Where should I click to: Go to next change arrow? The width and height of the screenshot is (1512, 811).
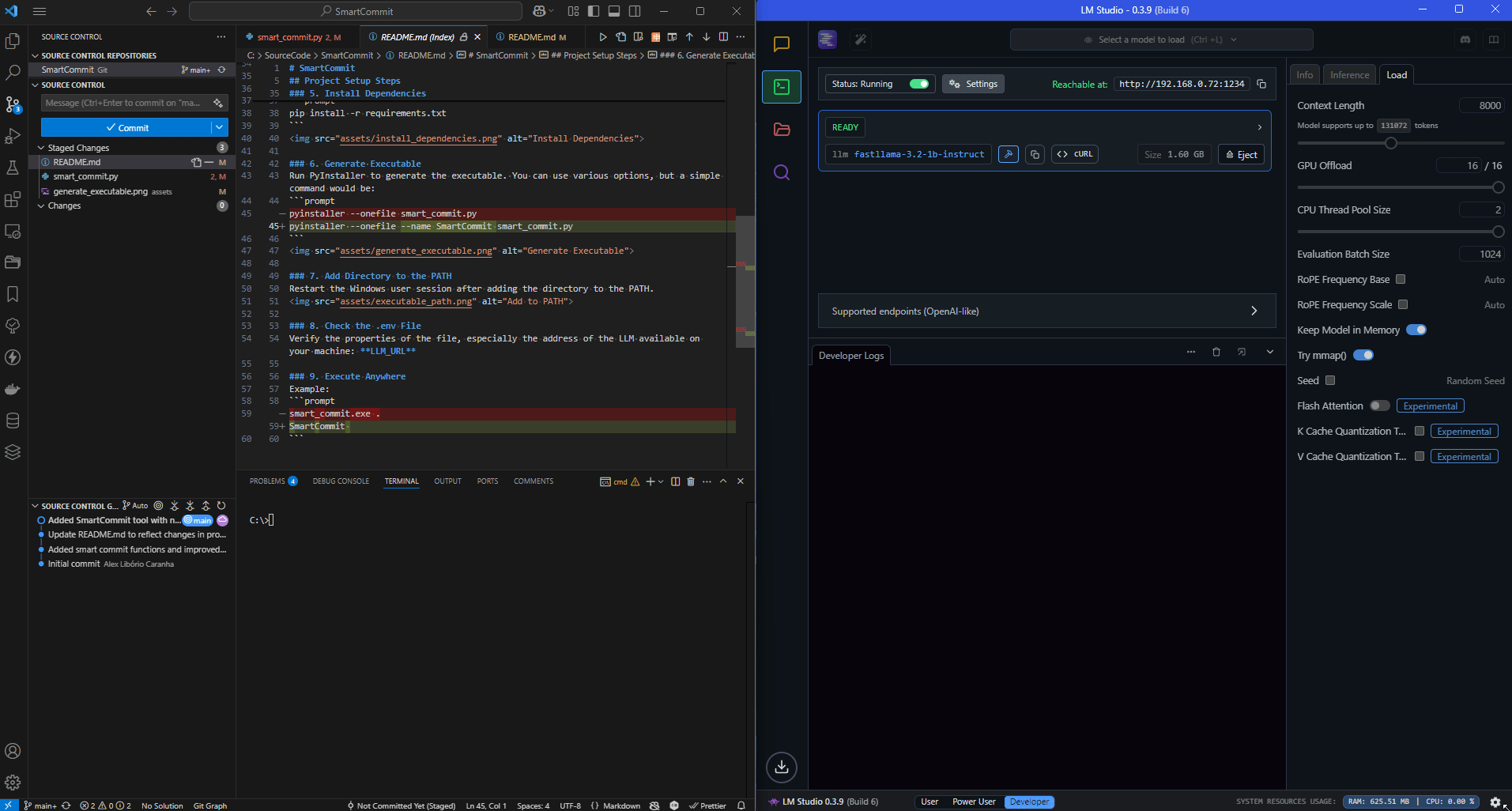point(706,37)
